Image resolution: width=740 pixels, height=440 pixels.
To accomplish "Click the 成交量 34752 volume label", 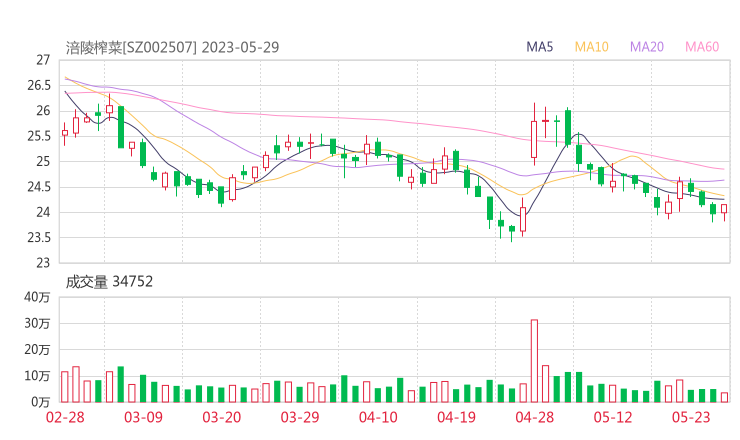I will (109, 282).
